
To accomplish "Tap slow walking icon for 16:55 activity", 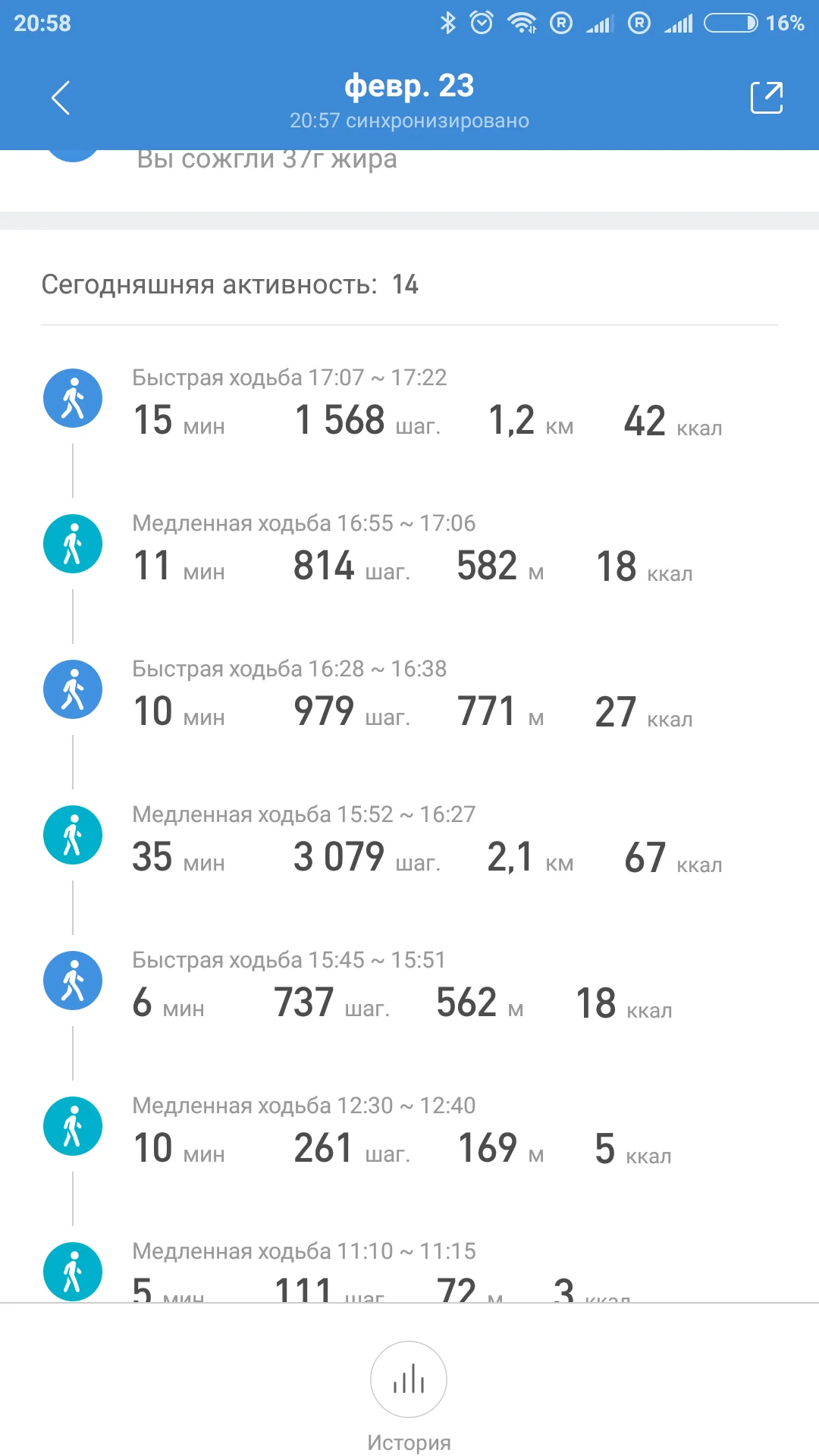I will pos(73,544).
